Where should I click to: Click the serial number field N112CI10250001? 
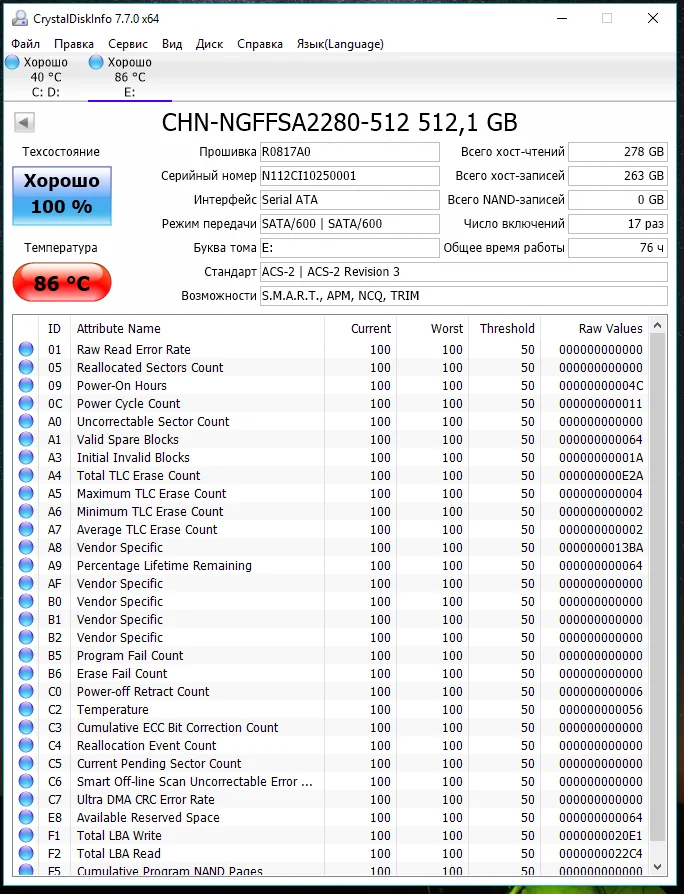[349, 176]
